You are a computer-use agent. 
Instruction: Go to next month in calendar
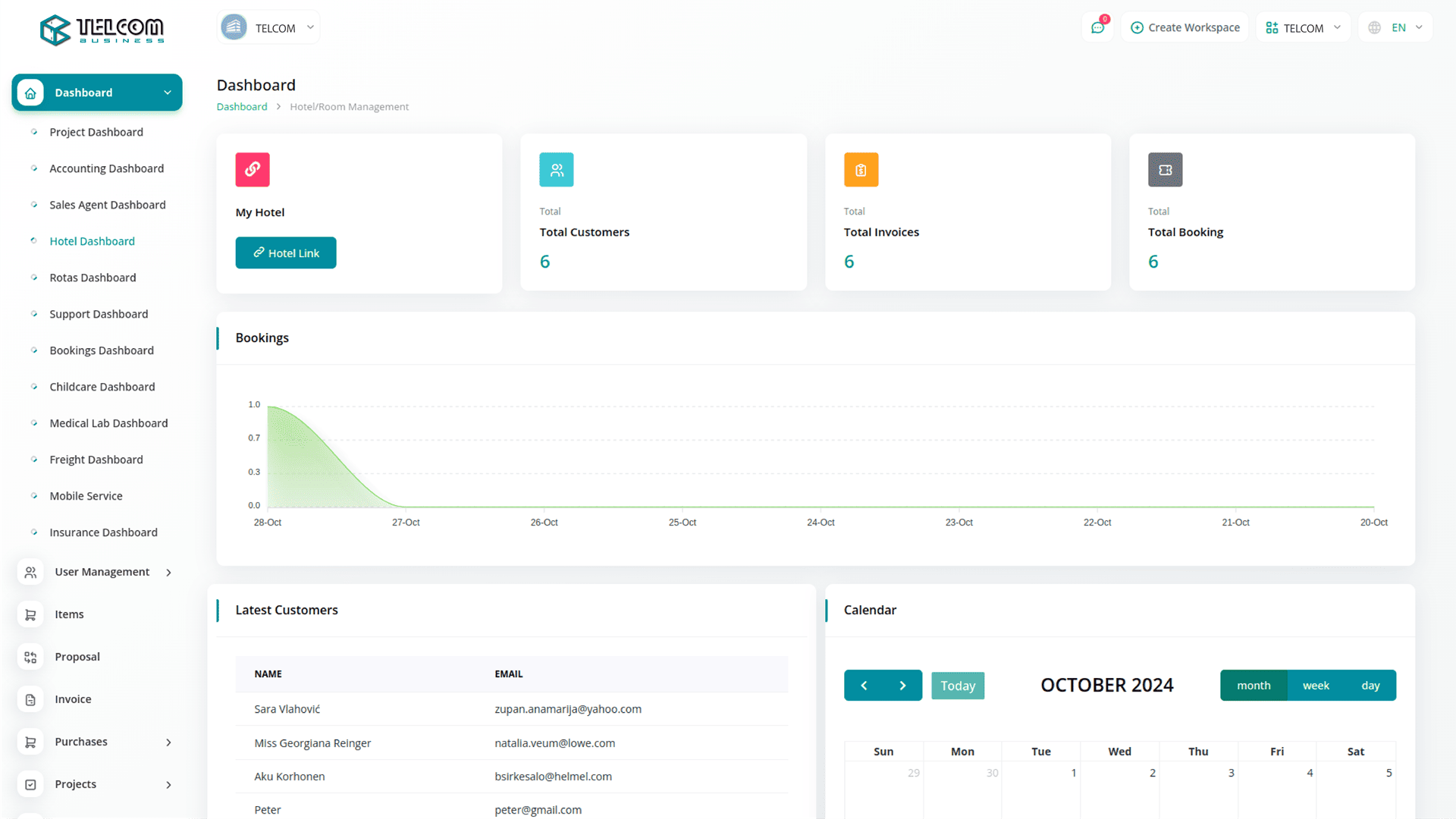pos(902,686)
